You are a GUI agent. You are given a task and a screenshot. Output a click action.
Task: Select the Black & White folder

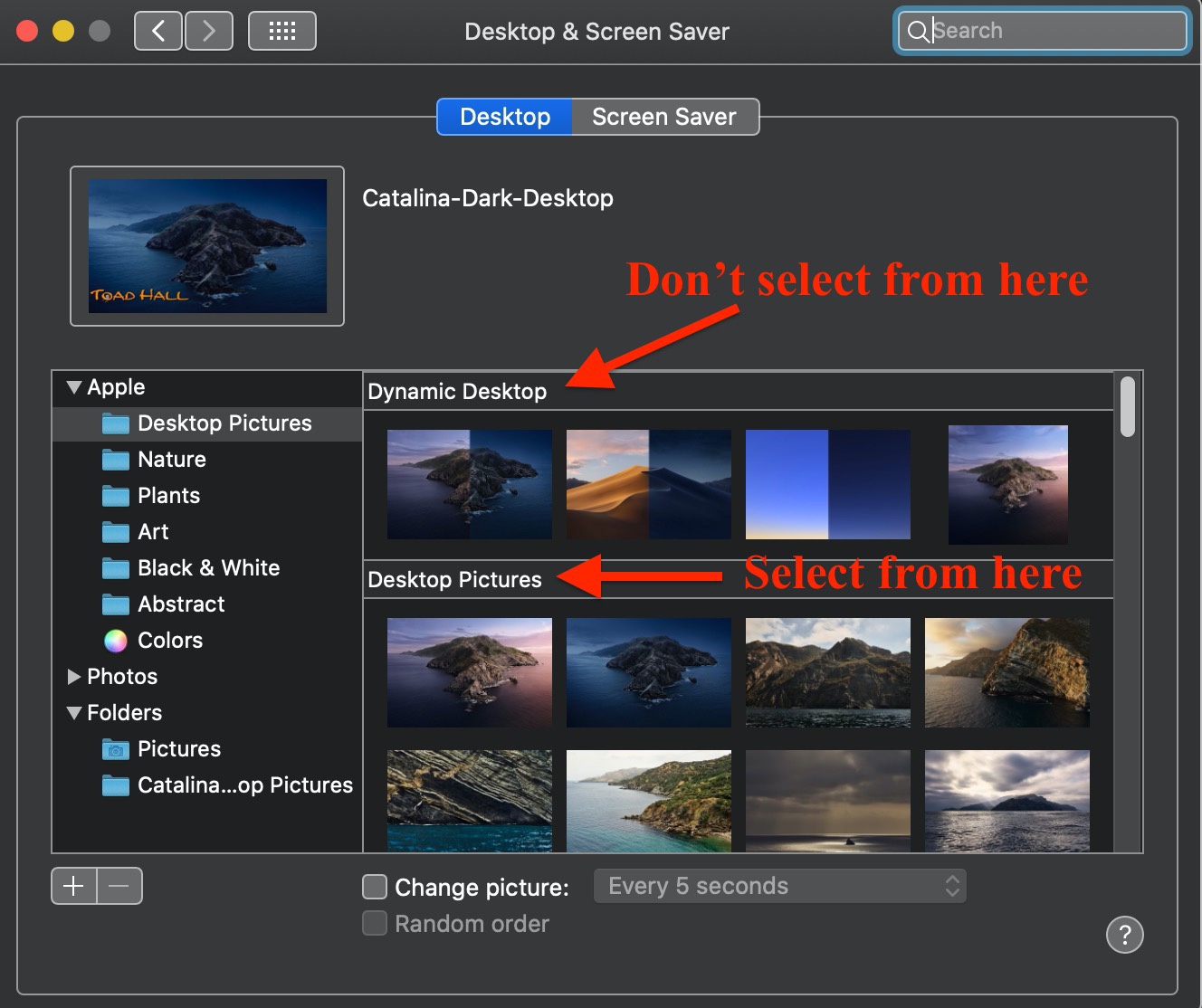coord(208,567)
